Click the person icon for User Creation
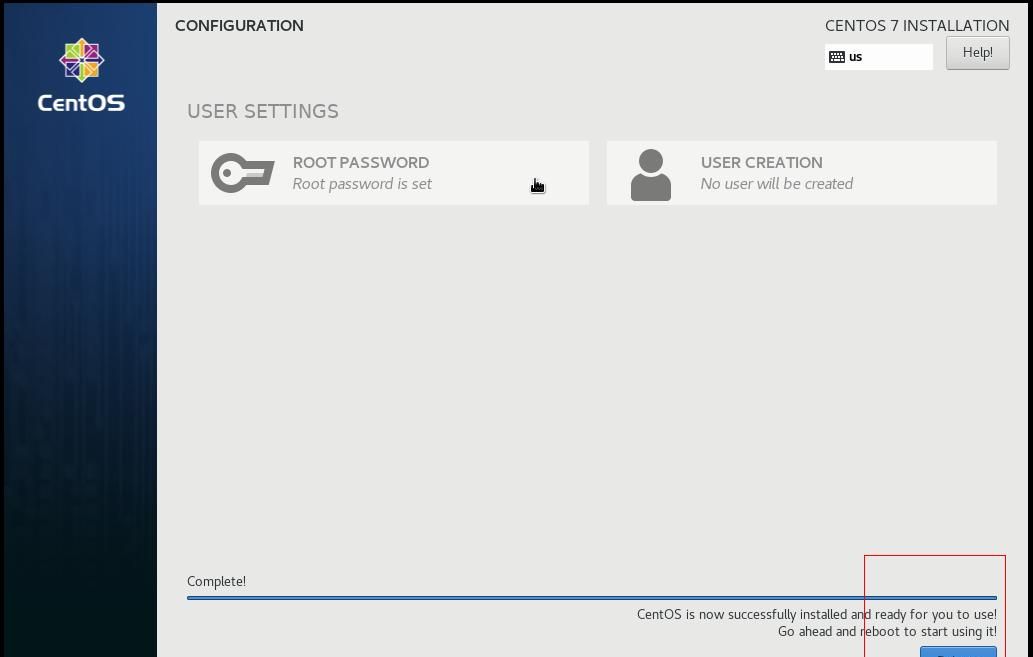 [x=651, y=174]
